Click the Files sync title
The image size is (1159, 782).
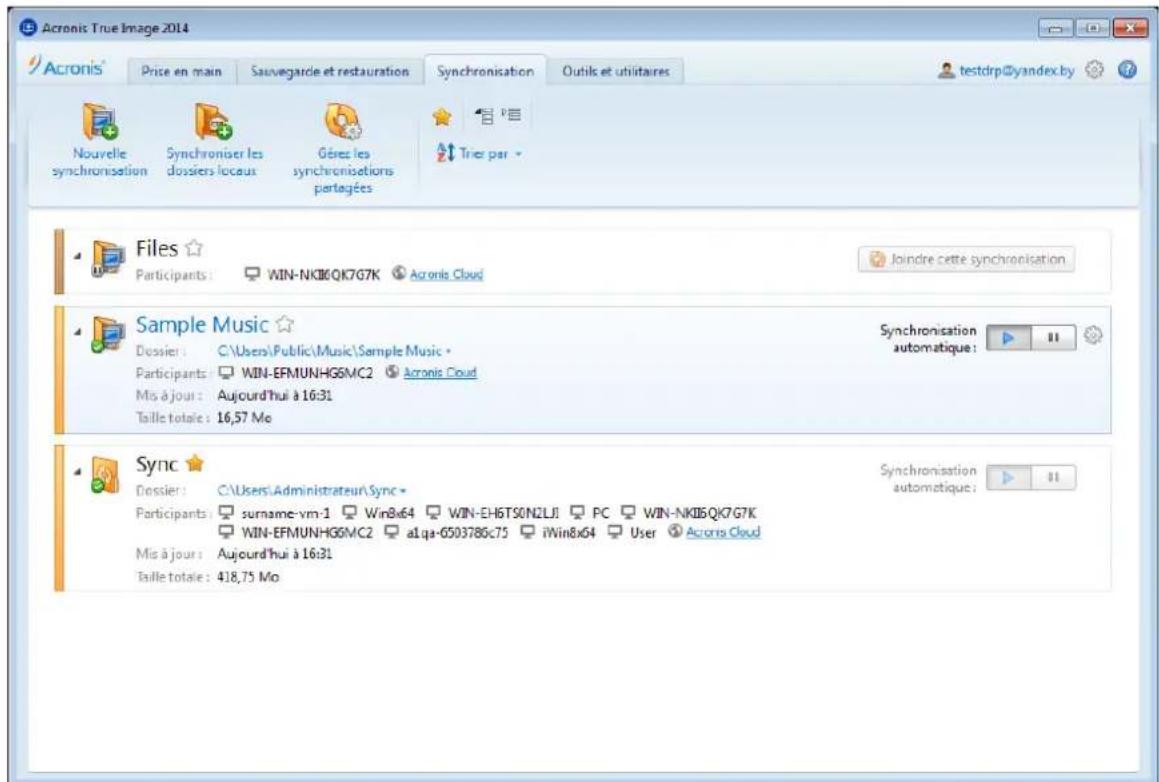point(157,248)
